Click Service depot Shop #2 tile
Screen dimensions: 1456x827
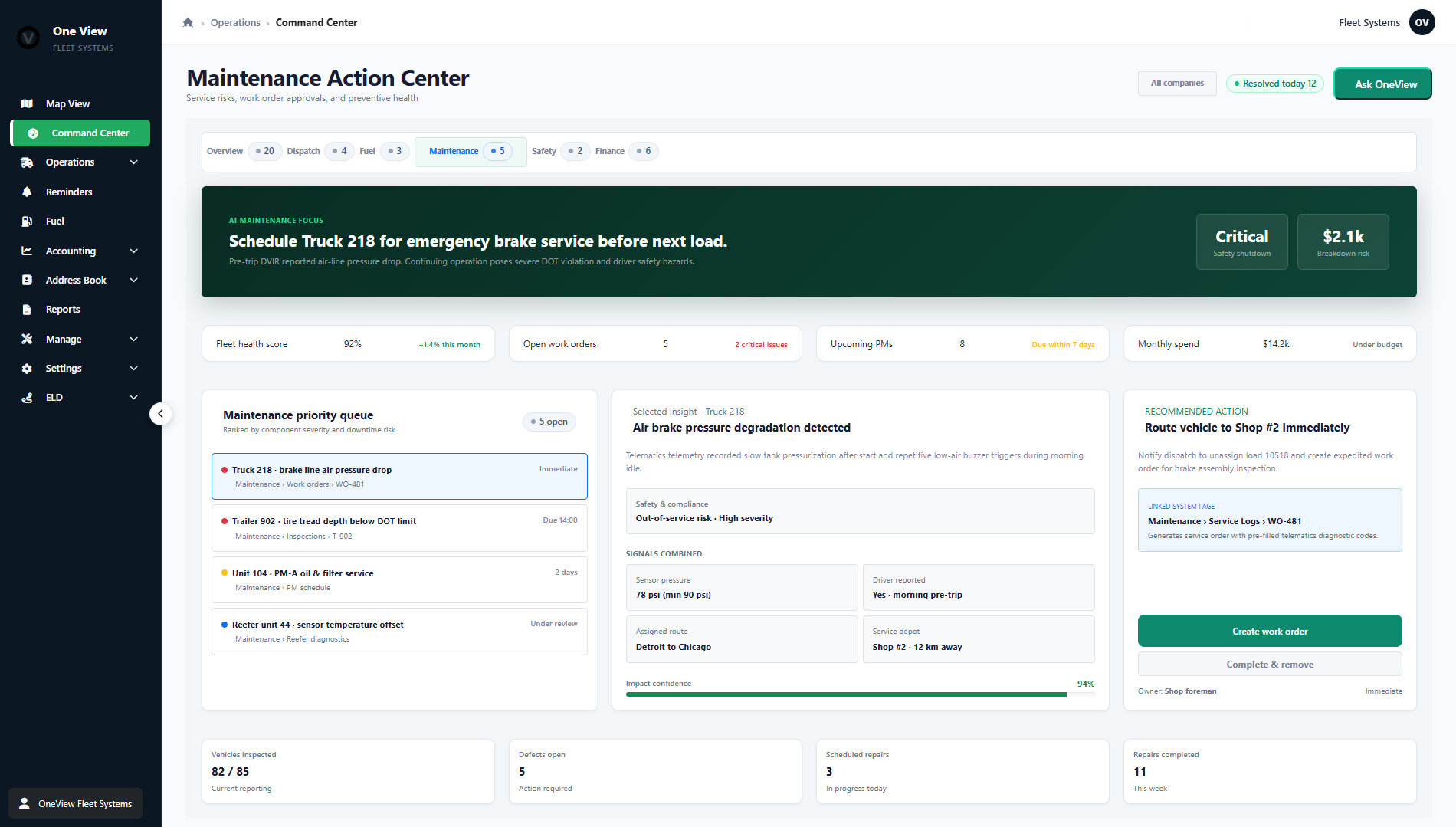(x=979, y=639)
